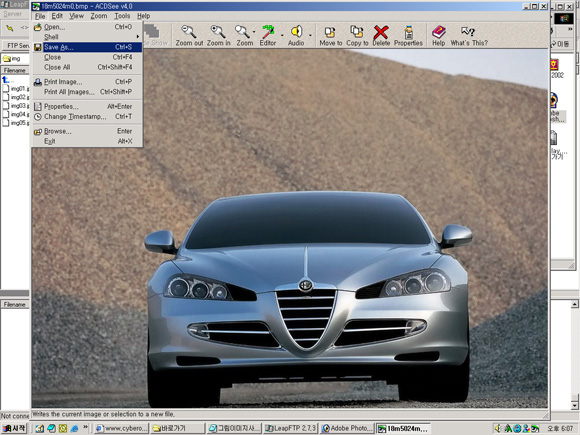Viewport: 580px width, 435px height.
Task: Click the upper Filename column header in LeapFTP
Action: (x=15, y=70)
